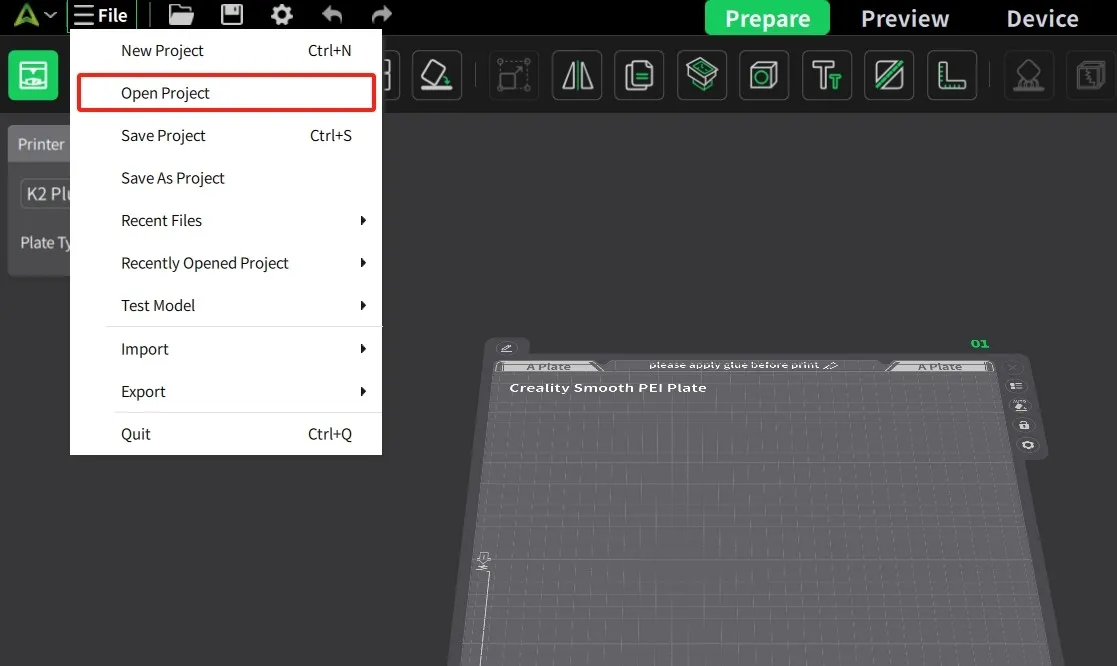Choose Save As Project menu entry

[x=226, y=178]
